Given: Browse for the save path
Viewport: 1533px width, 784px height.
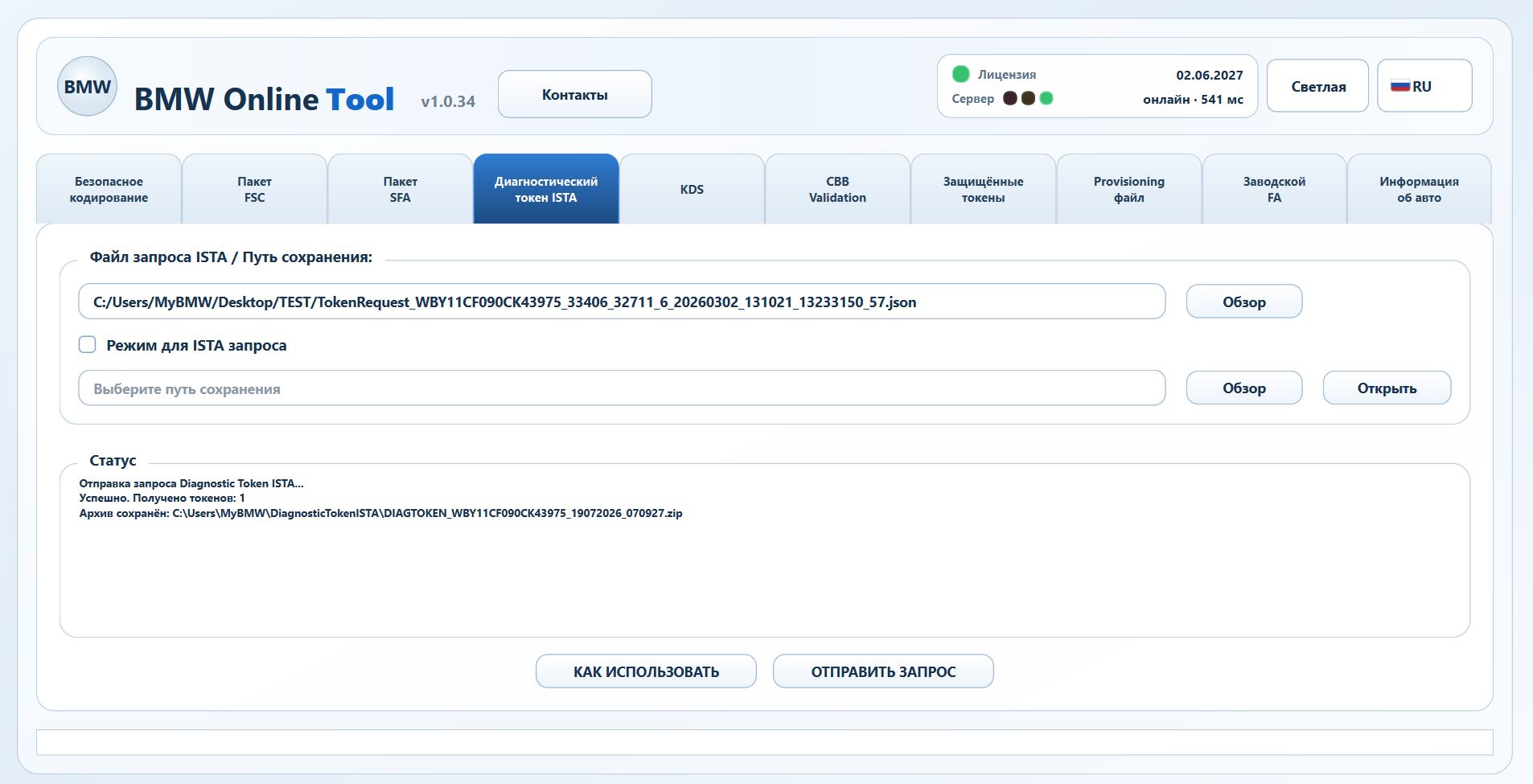Looking at the screenshot, I should pos(1243,388).
